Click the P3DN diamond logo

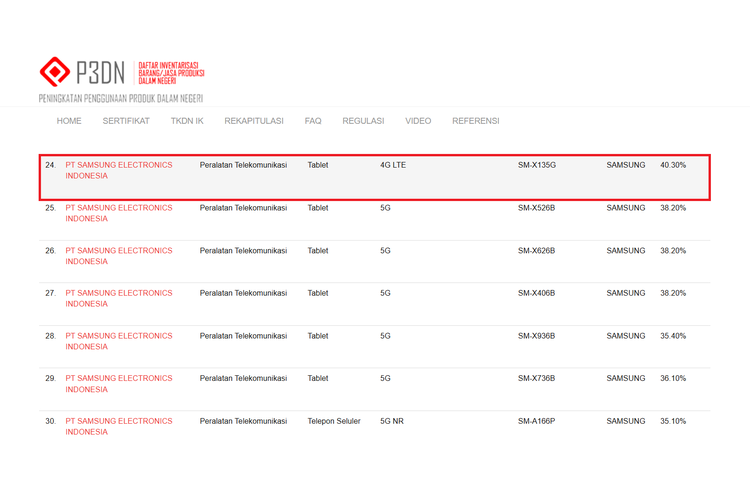[x=55, y=72]
